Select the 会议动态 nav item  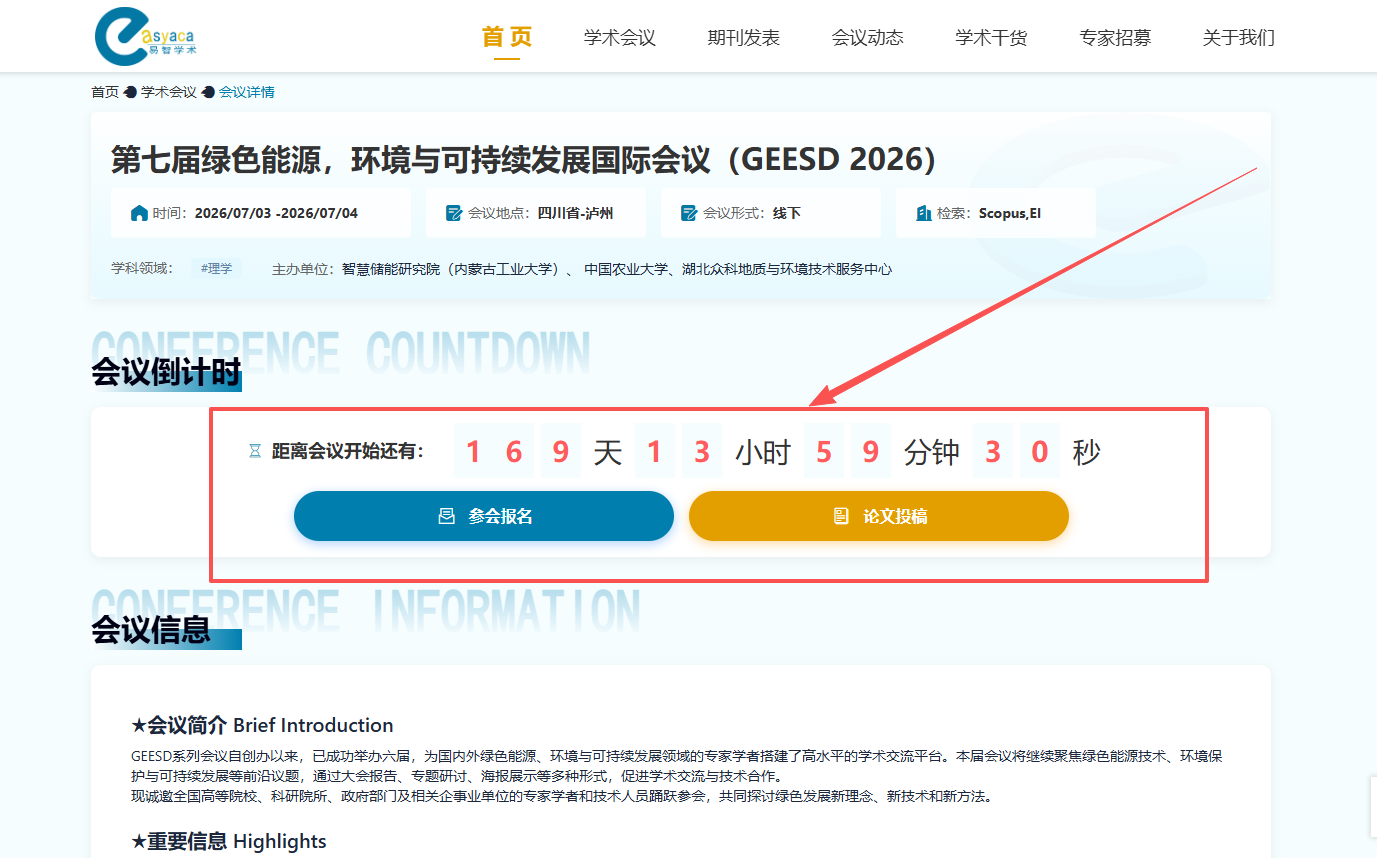pos(868,38)
